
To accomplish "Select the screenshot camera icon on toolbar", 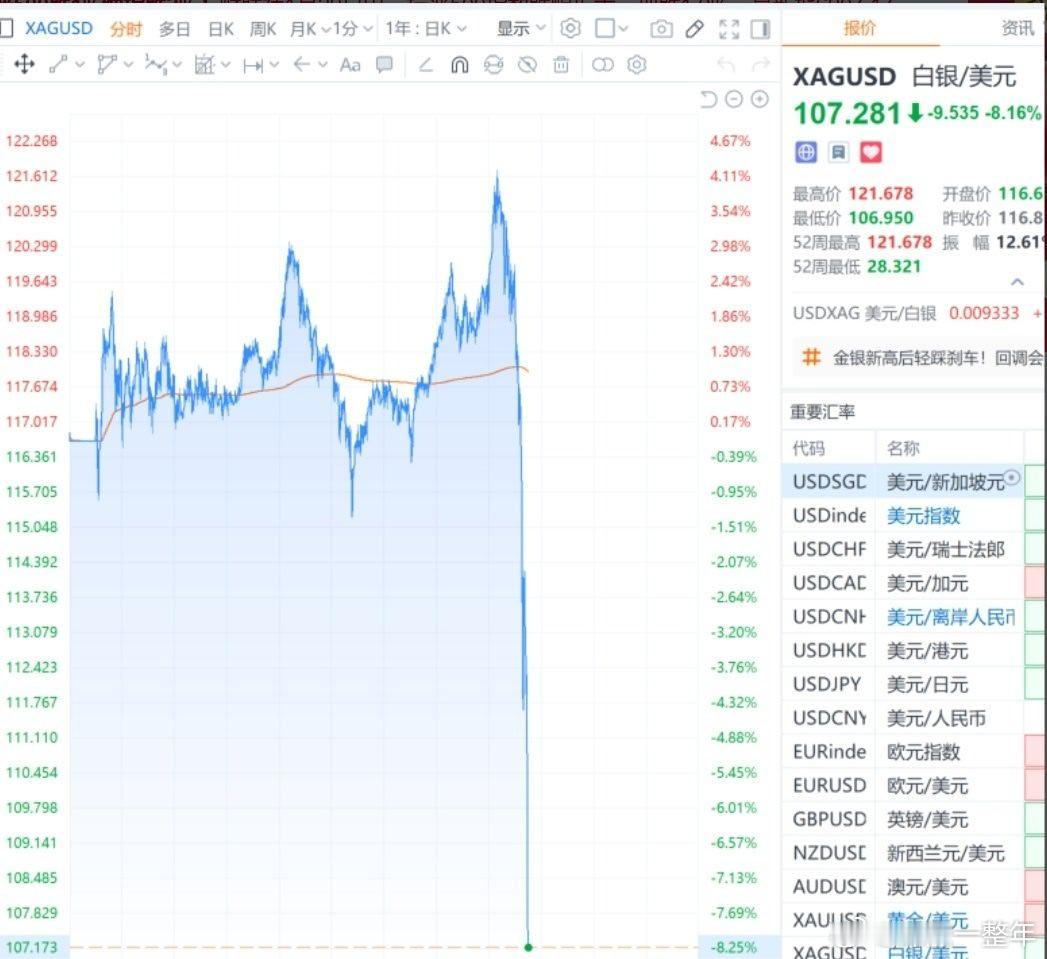I will tap(661, 29).
